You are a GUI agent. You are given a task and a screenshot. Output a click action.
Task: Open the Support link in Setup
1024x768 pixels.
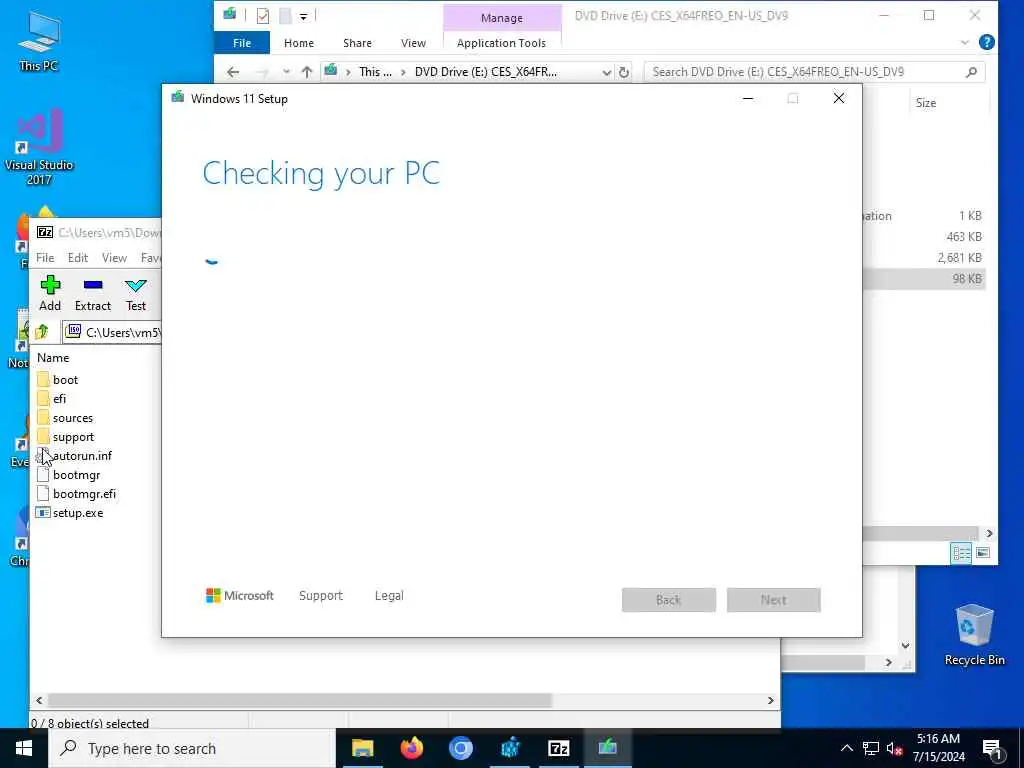pos(321,596)
